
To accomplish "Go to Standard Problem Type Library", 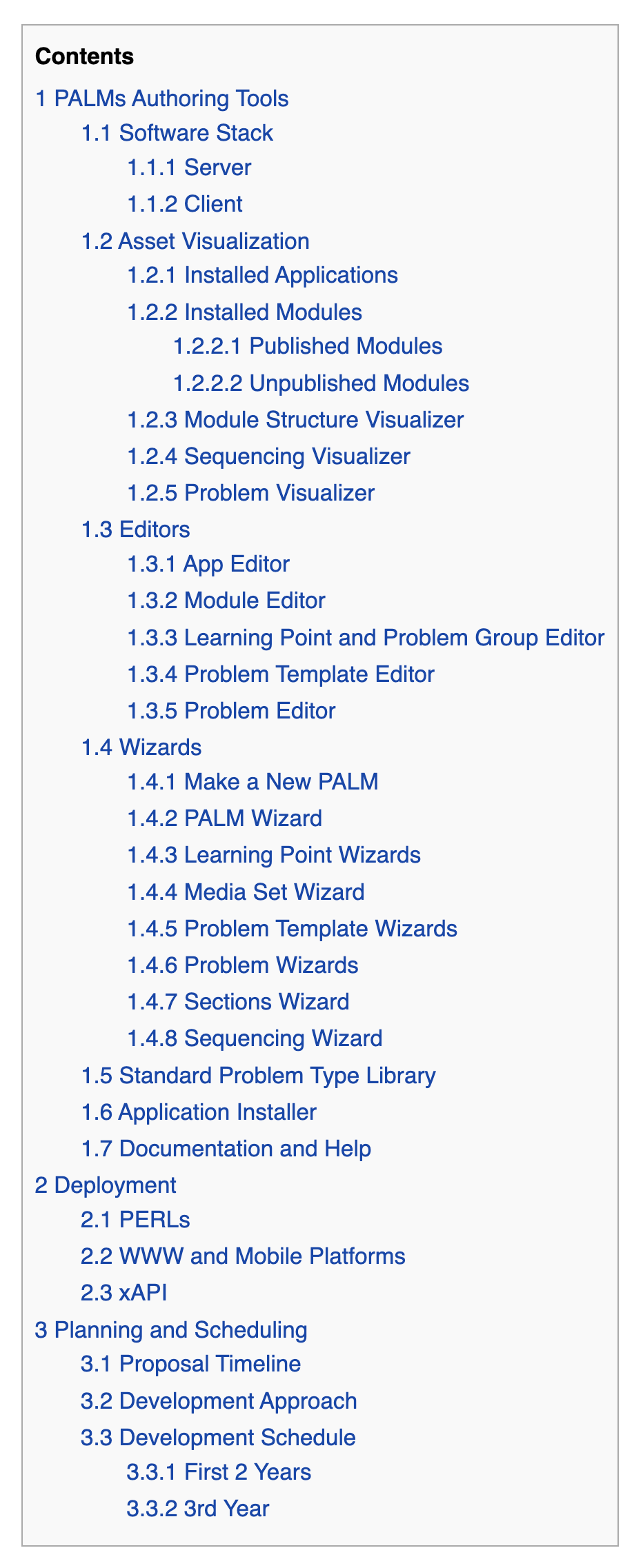I will [x=259, y=1076].
